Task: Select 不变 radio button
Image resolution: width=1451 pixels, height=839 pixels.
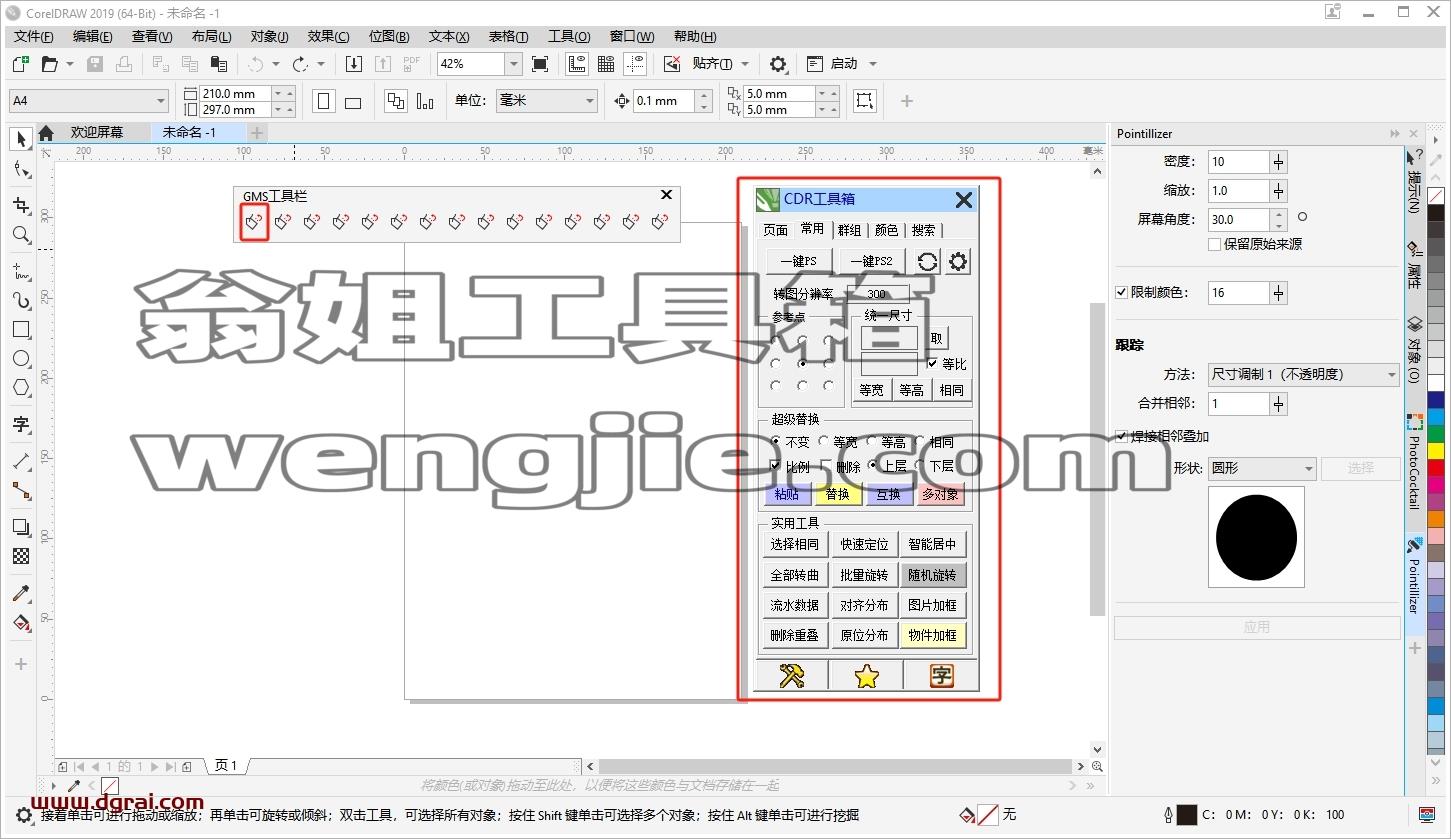Action: click(x=776, y=441)
